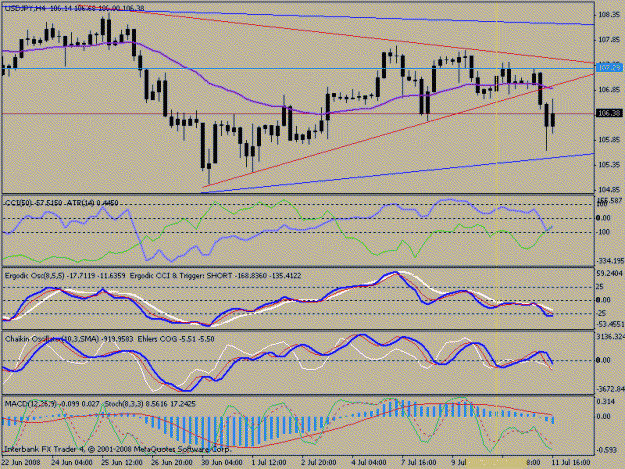Click the -3672.84 scale value
The height and width of the screenshot is (469, 625).
coord(610,389)
